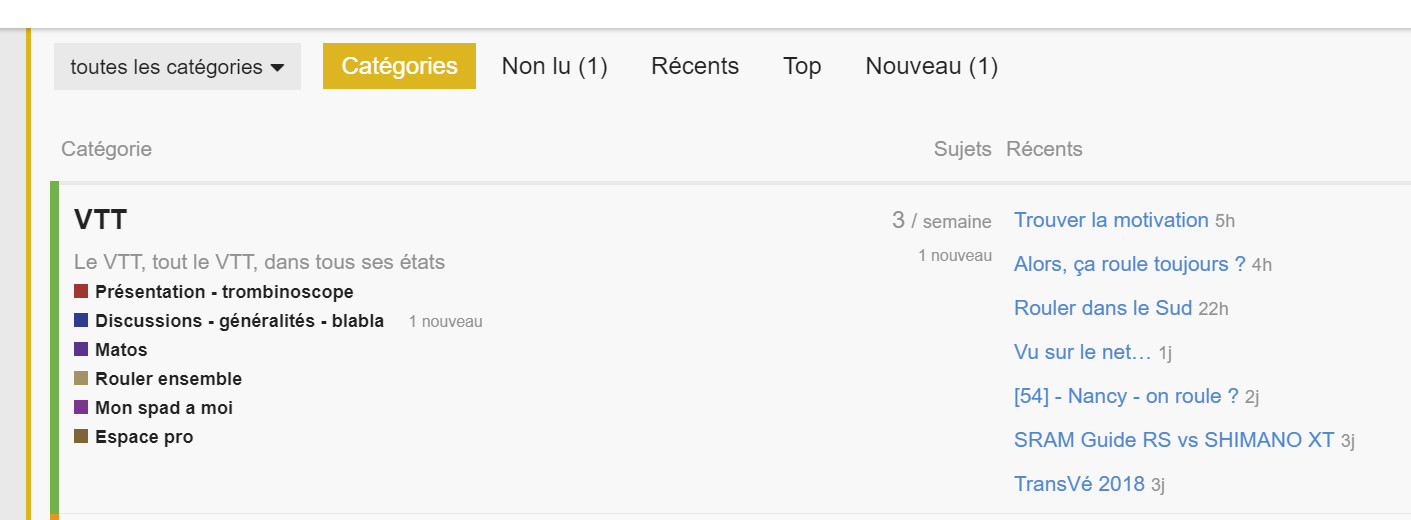Click the purple Matos color square
Image resolution: width=1411 pixels, height=520 pixels.
click(81, 350)
